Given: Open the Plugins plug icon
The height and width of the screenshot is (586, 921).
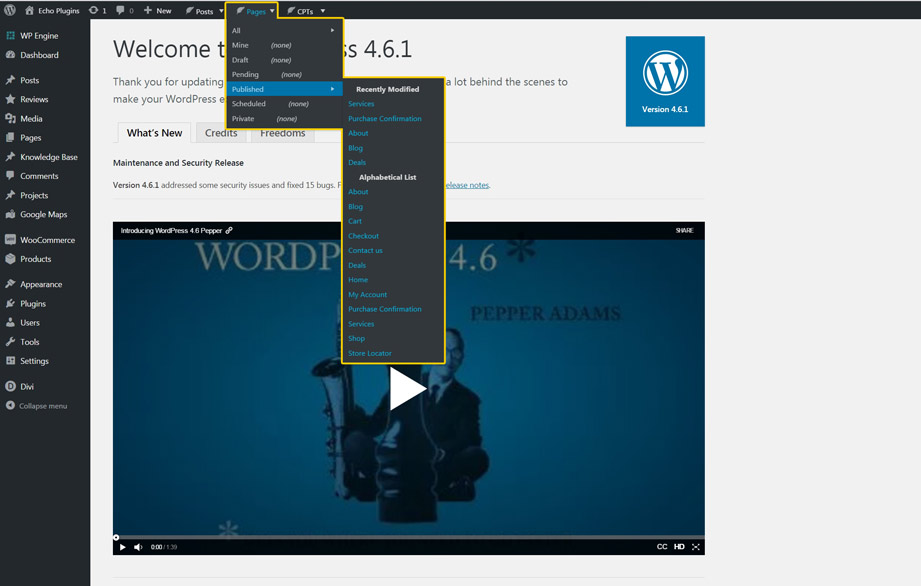Looking at the screenshot, I should [x=10, y=304].
